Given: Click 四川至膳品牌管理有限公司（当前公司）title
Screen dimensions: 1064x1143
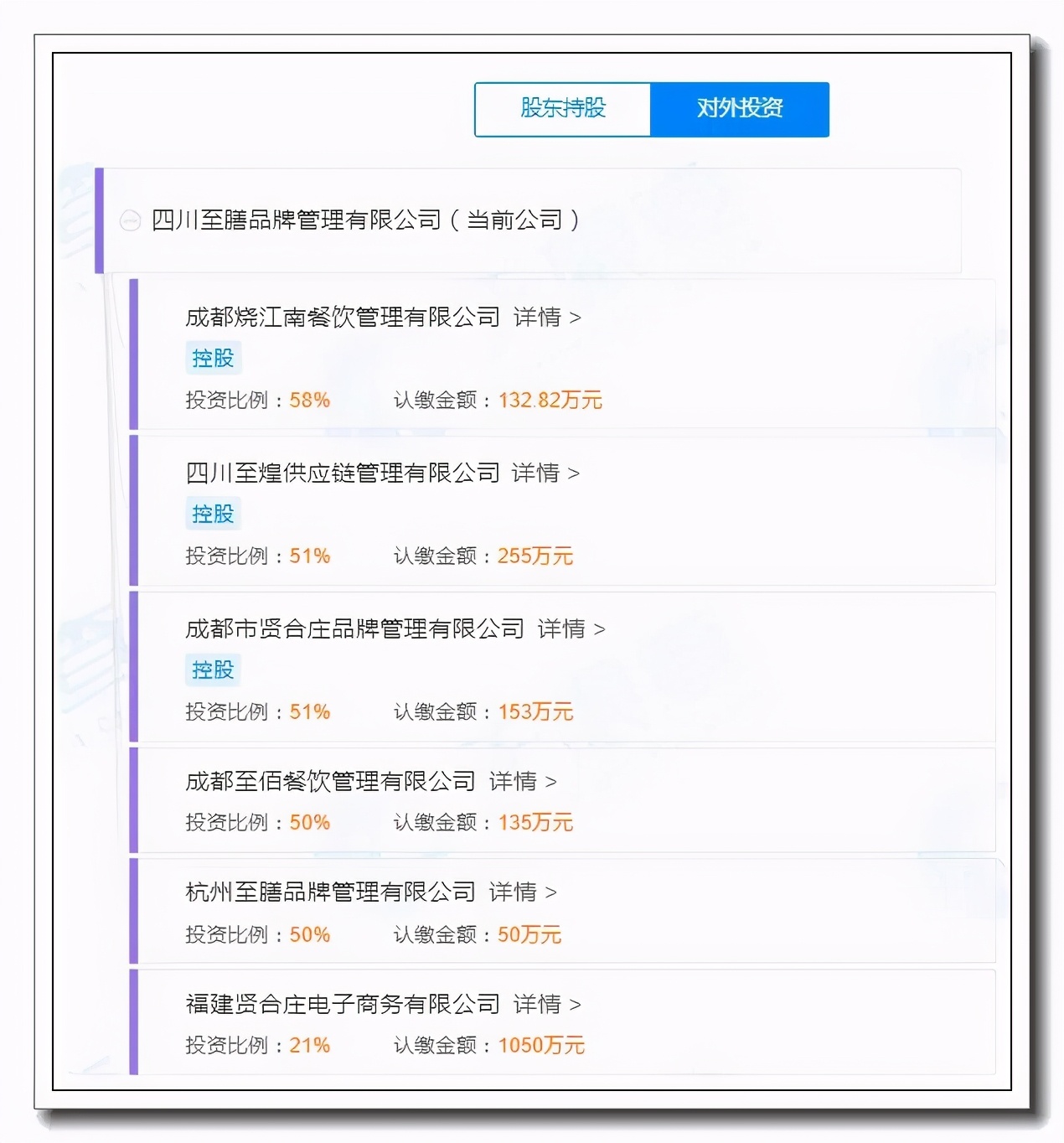Looking at the screenshot, I should (366, 220).
